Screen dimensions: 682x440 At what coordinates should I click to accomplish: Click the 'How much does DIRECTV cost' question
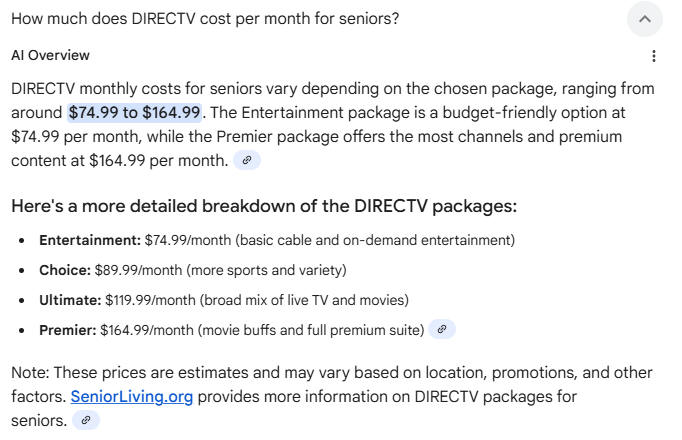[x=205, y=19]
